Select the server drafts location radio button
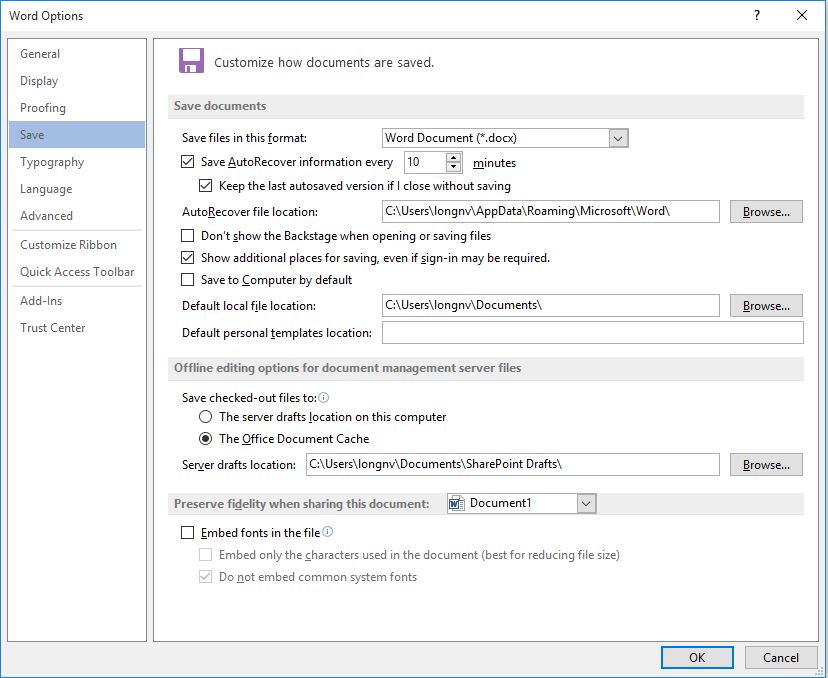 tap(206, 417)
